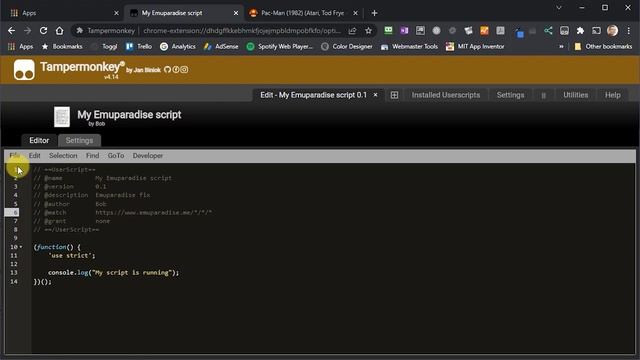640x360 pixels.
Task: Open the MIT App Inventor bookmark
Action: [475, 47]
